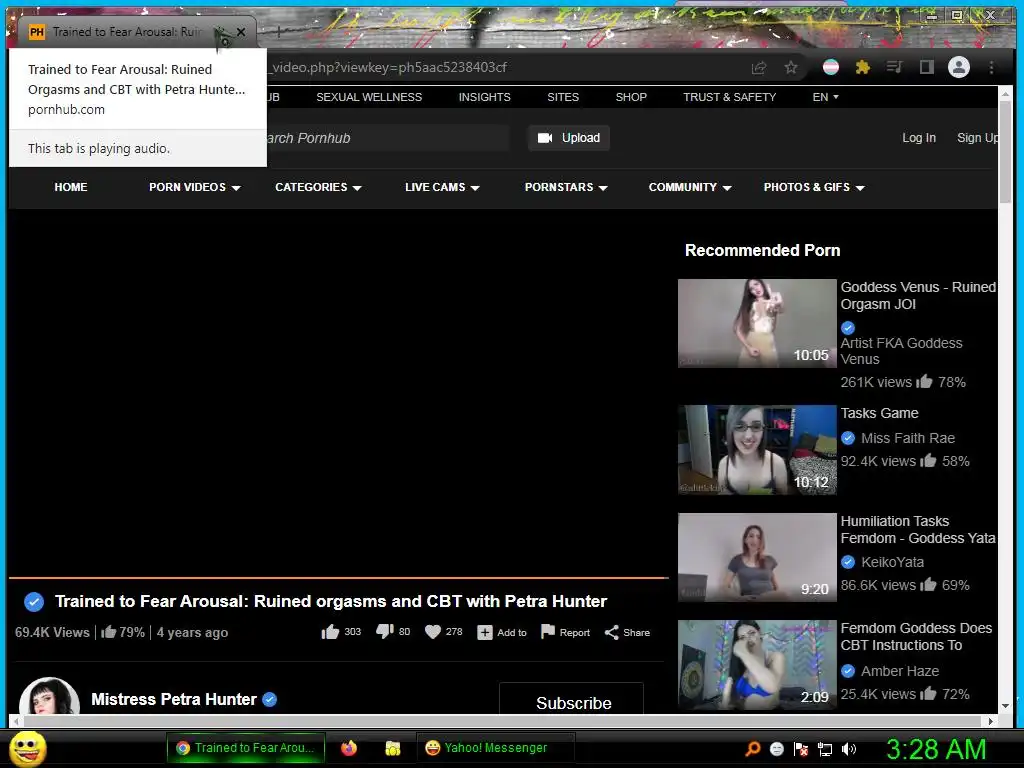Select the Chrome taskbar button
Viewport: 1024px width, 768px height.
point(246,748)
